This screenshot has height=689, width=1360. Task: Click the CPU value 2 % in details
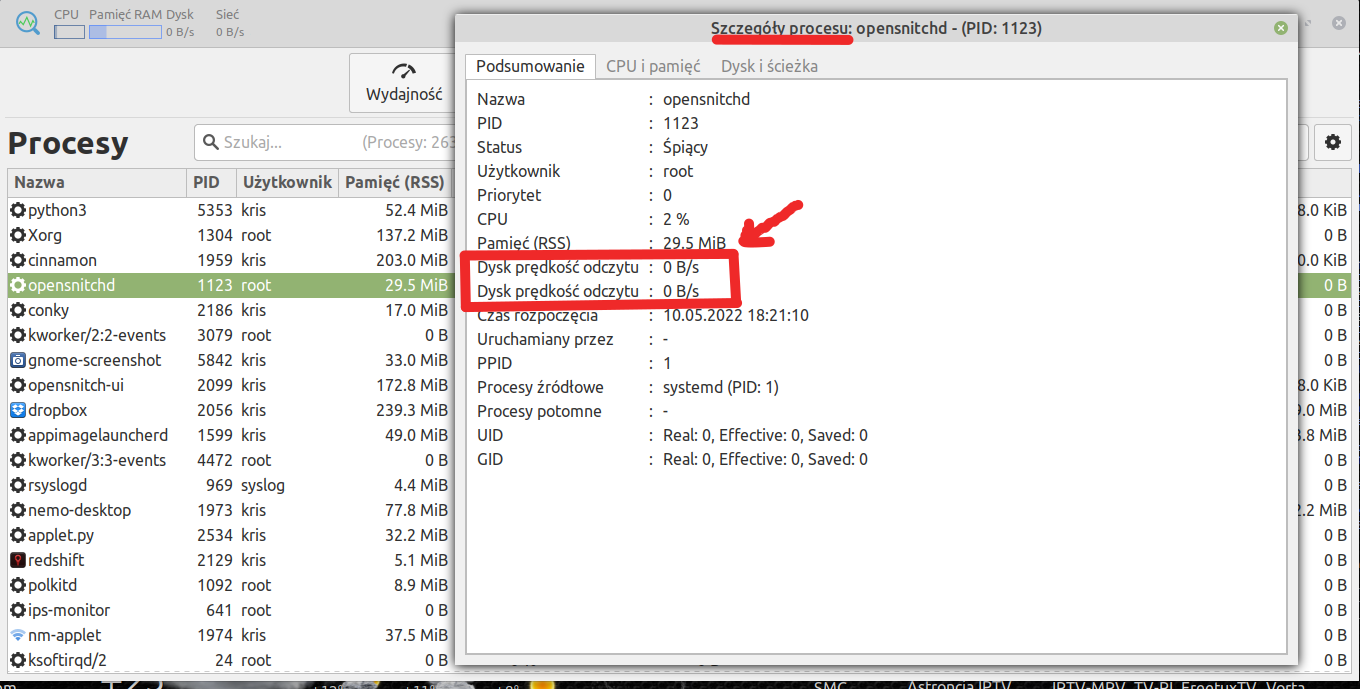pyautogui.click(x=676, y=219)
